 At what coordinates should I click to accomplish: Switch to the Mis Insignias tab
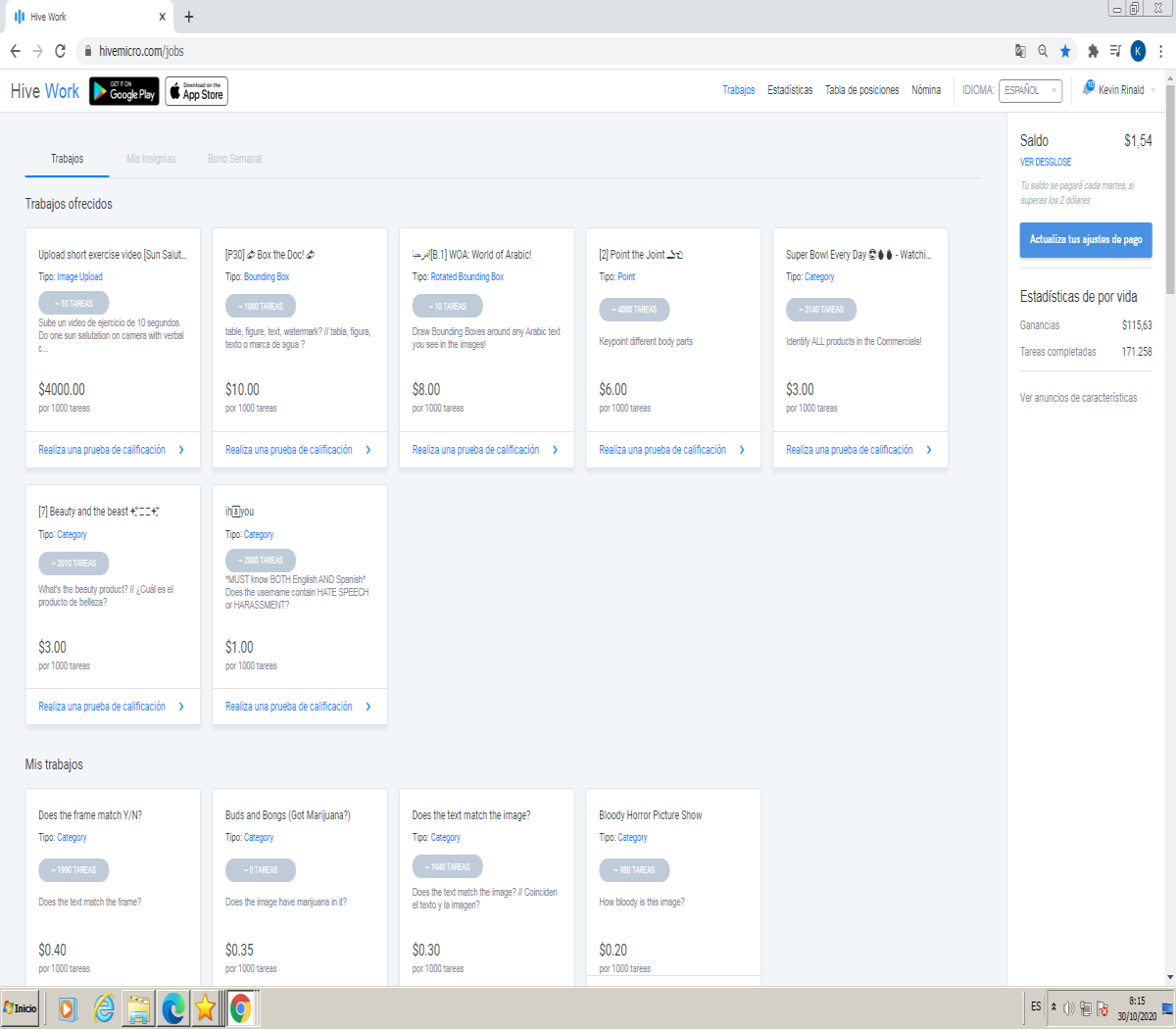point(151,159)
